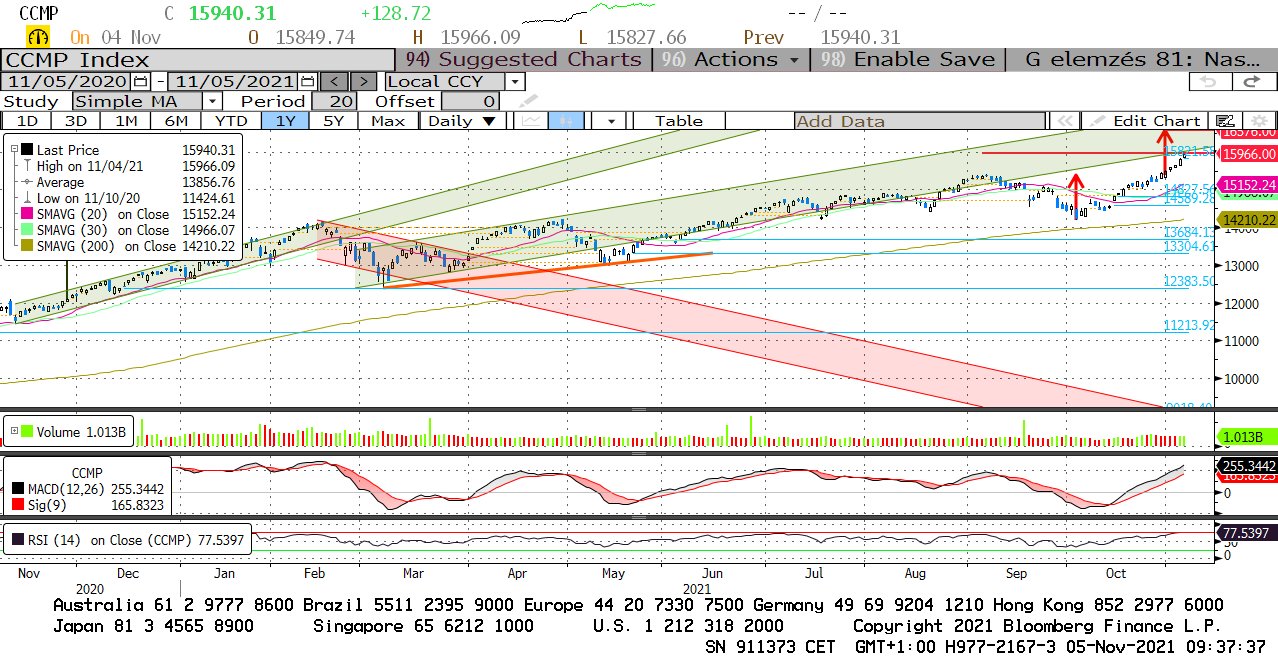Select the 1Y time range tab
Image resolution: width=1278 pixels, height=670 pixels.
285,121
